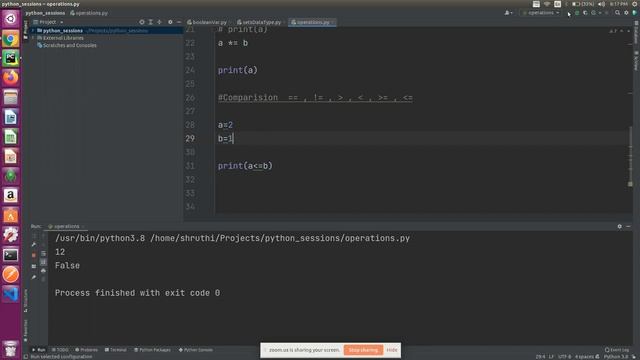The image size is (640, 360).
Task: Open the Python Console tool window
Action: tap(196, 350)
